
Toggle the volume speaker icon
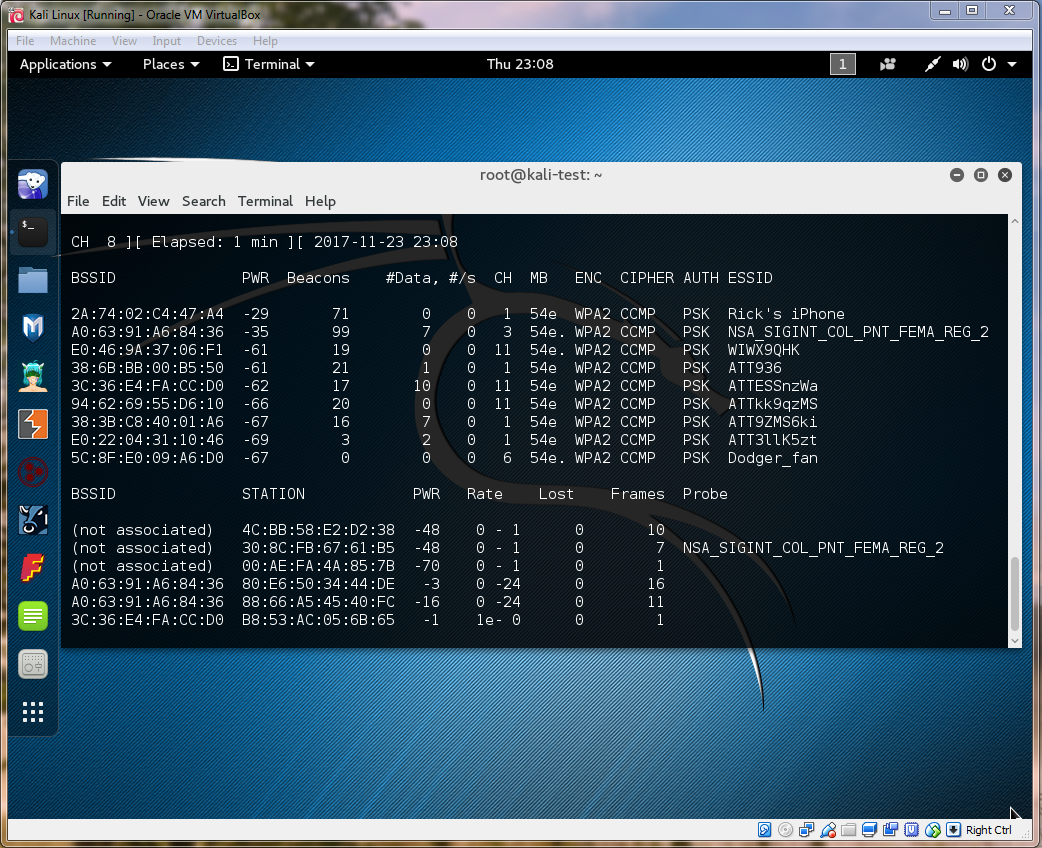(x=960, y=64)
